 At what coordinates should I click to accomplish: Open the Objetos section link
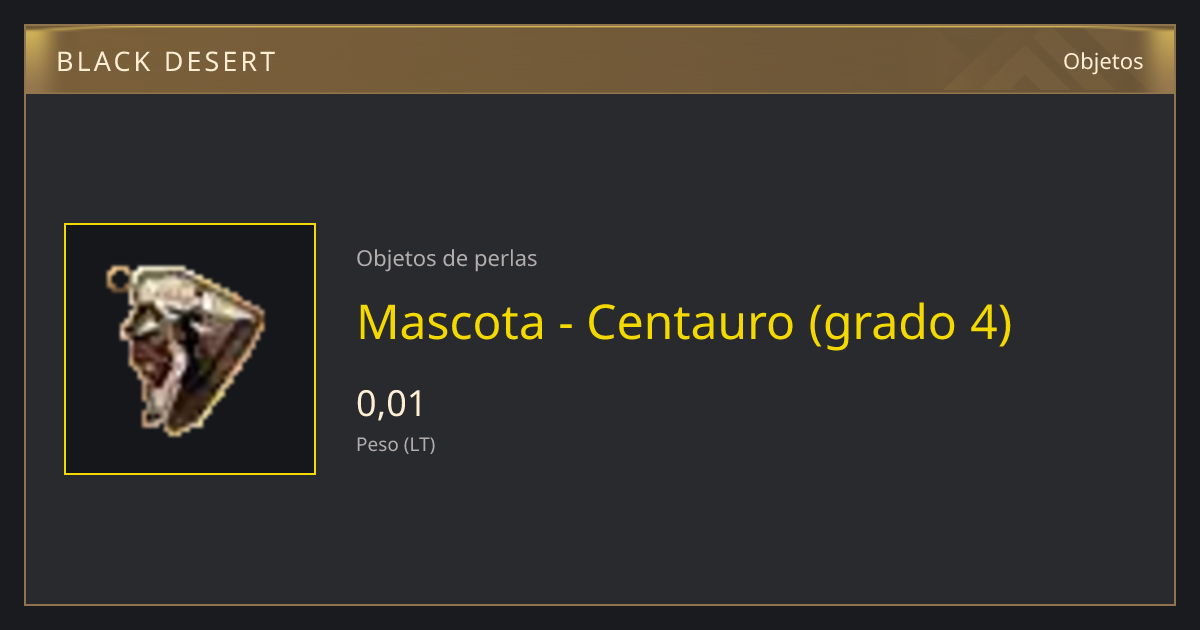pyautogui.click(x=1103, y=61)
